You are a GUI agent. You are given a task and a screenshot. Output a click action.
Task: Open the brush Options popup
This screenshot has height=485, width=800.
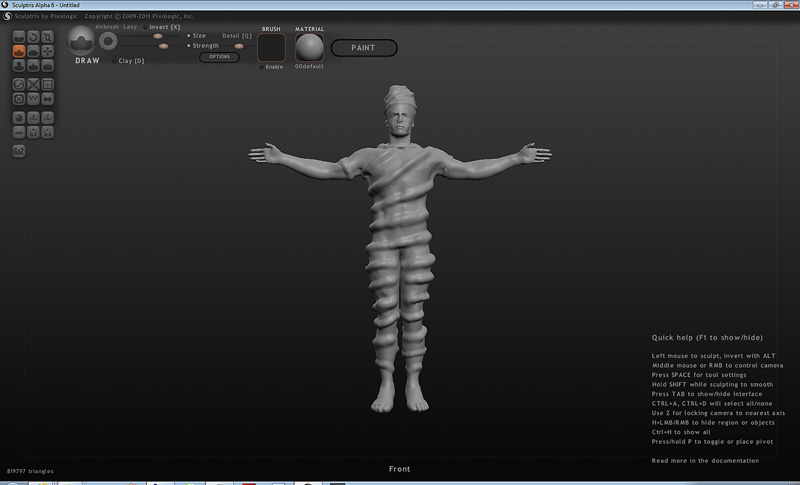point(219,57)
